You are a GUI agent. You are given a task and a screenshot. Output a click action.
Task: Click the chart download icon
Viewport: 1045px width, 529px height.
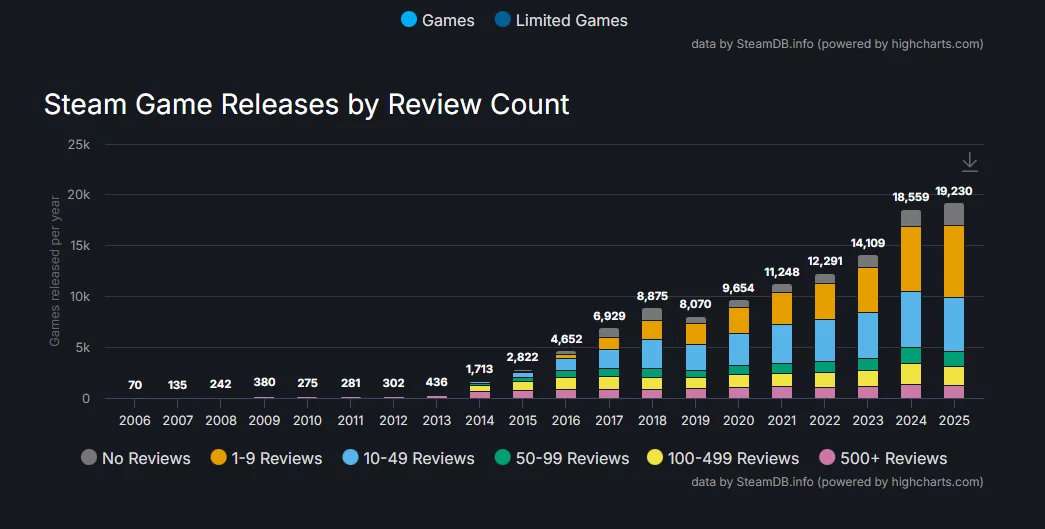pos(969,162)
